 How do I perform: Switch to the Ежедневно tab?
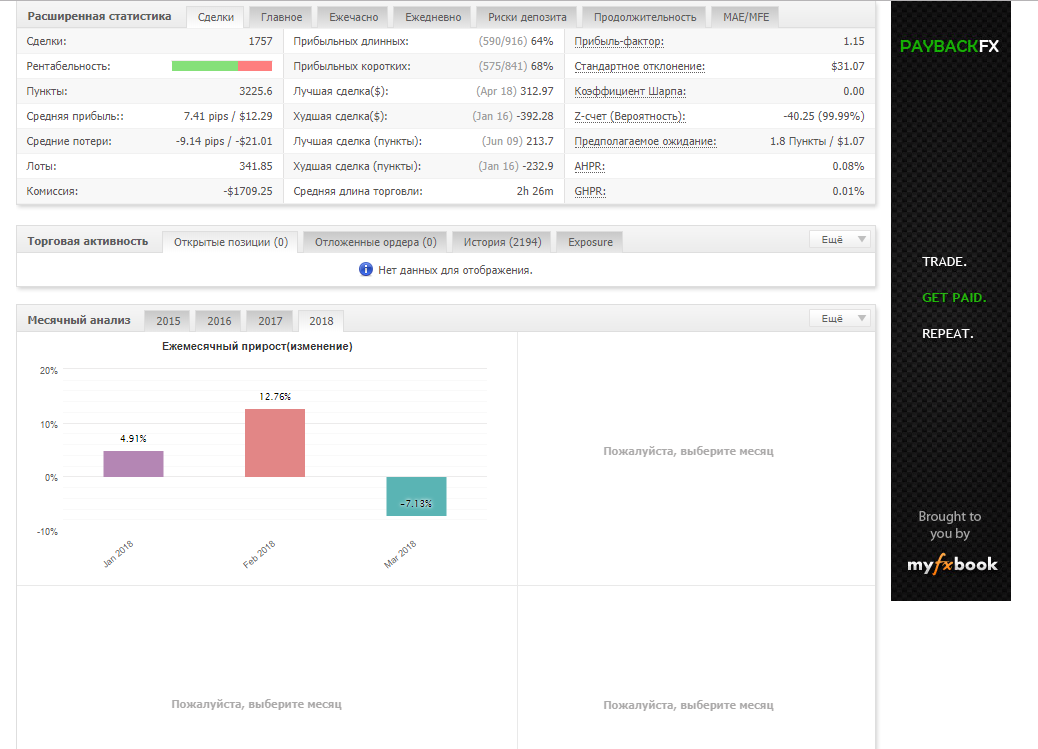[433, 17]
